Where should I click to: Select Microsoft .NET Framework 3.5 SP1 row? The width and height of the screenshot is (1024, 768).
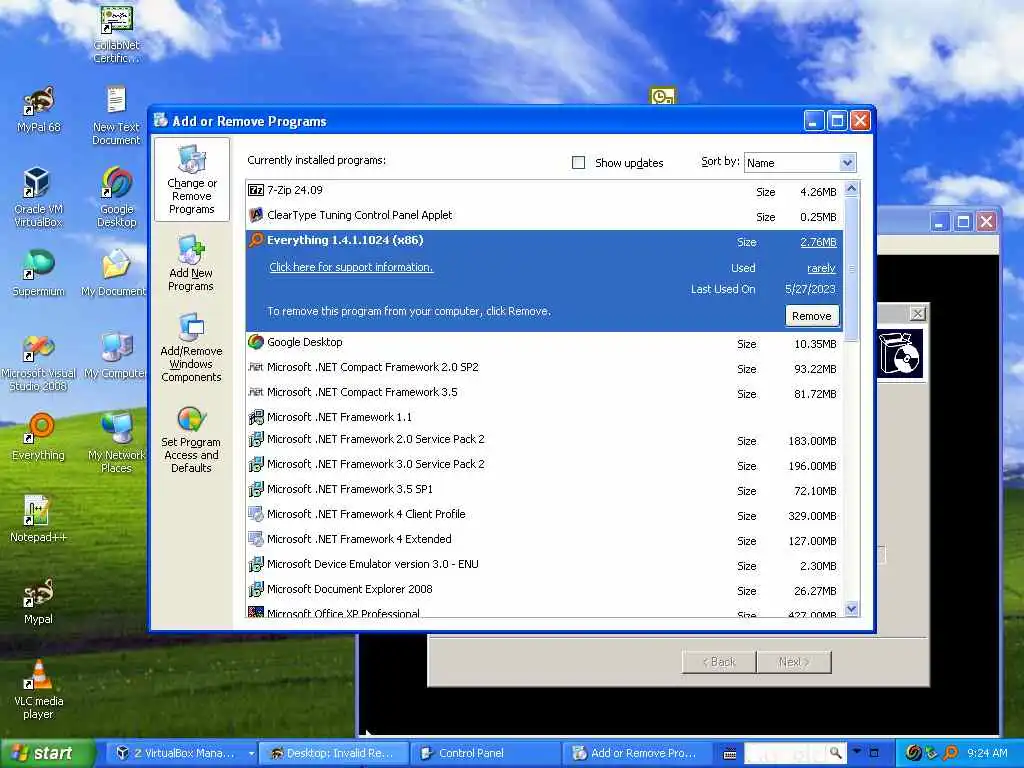click(x=544, y=490)
